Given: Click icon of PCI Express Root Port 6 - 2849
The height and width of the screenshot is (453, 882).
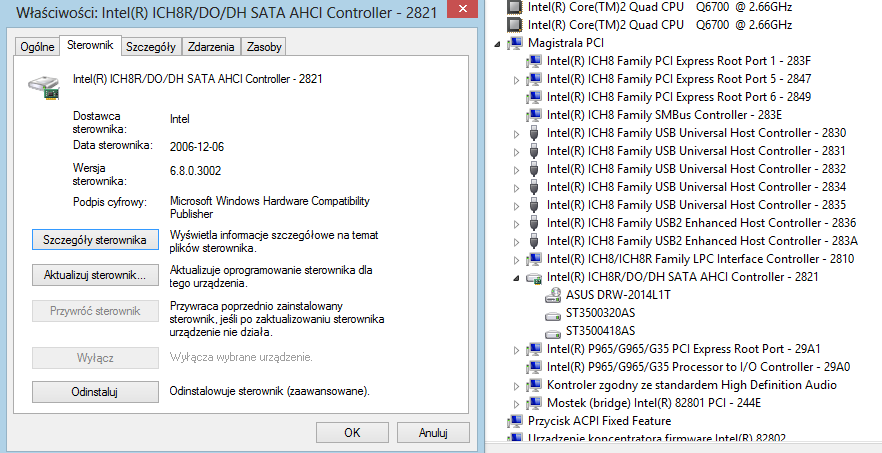Looking at the screenshot, I should 534,97.
